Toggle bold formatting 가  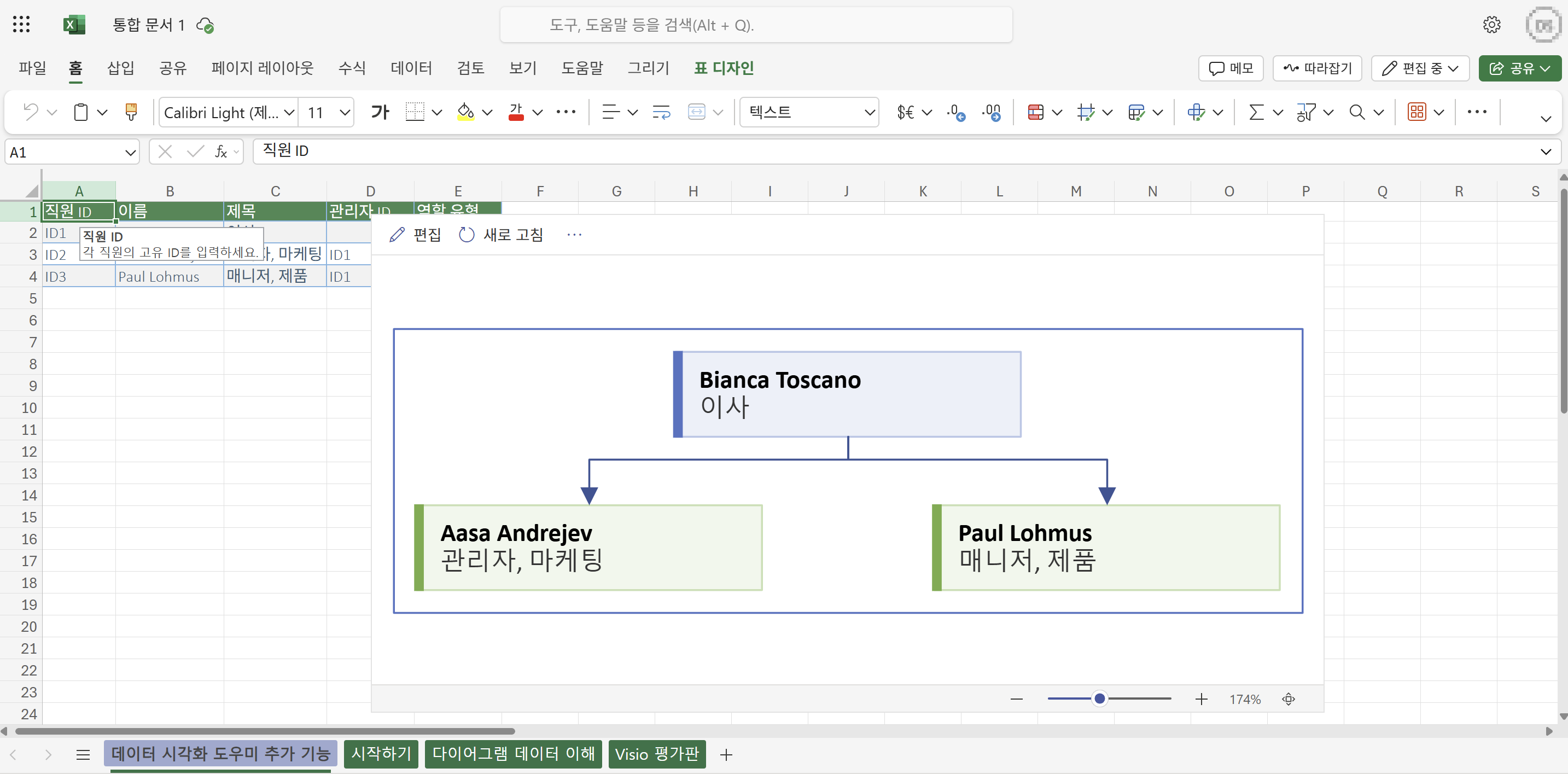(380, 112)
